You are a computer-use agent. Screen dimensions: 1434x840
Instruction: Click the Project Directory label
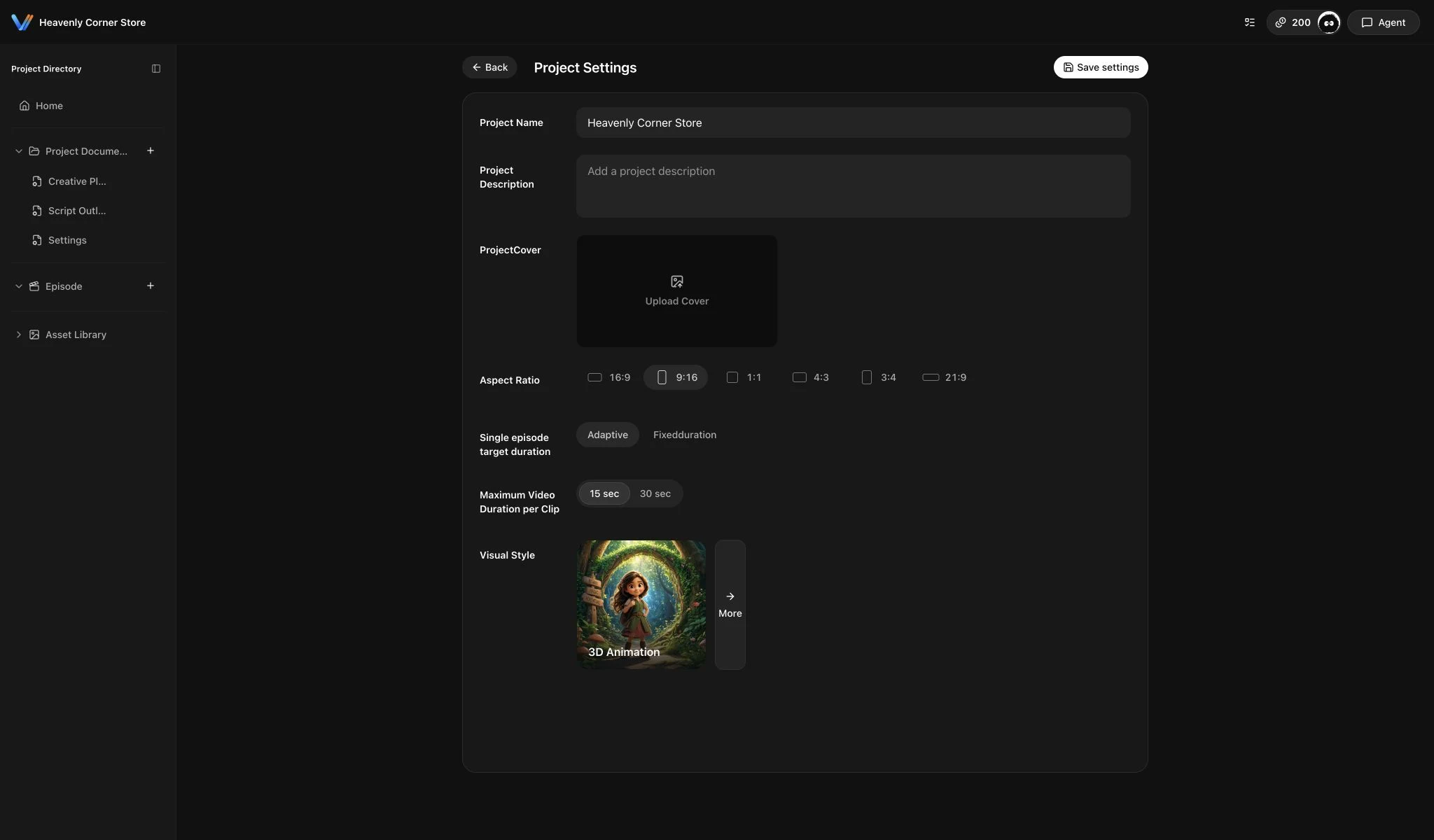(x=46, y=69)
